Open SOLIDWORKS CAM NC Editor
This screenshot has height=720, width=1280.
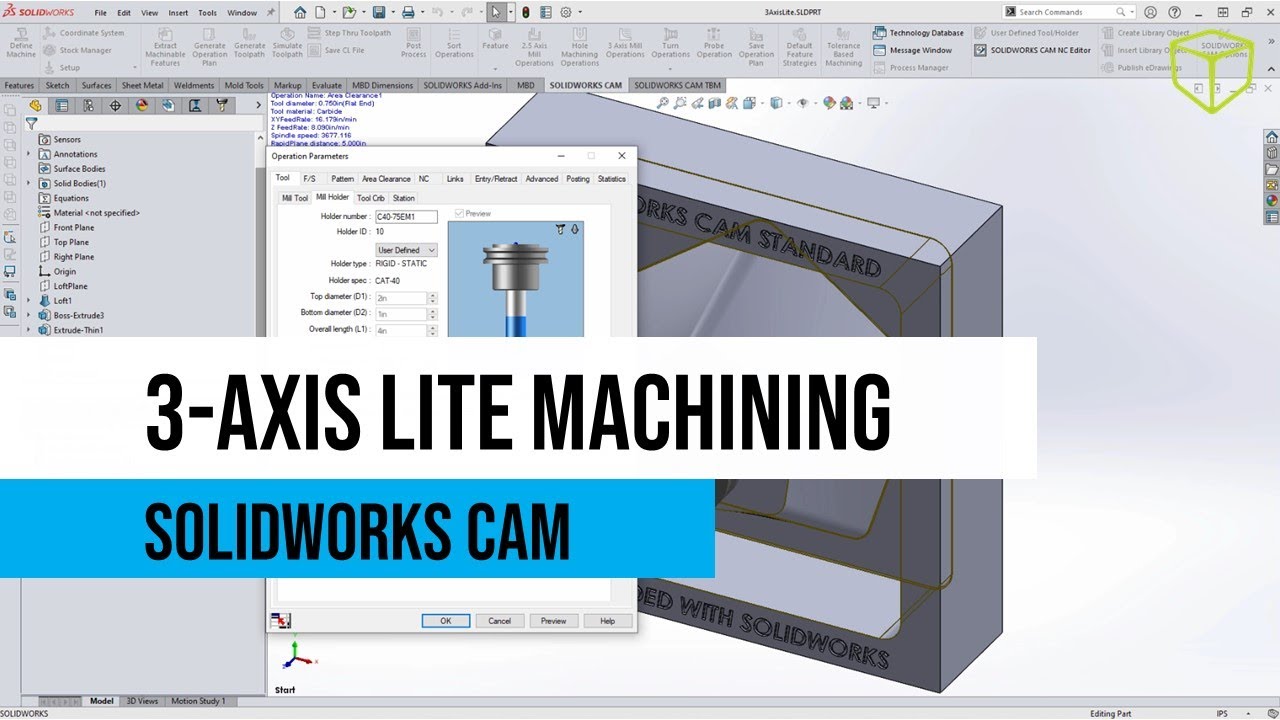[x=1032, y=50]
